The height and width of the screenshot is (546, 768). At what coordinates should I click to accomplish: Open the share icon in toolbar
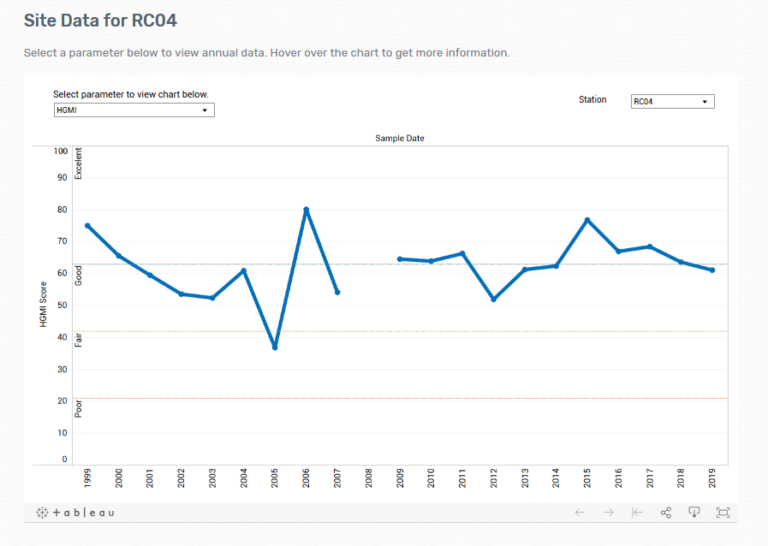tap(665, 513)
